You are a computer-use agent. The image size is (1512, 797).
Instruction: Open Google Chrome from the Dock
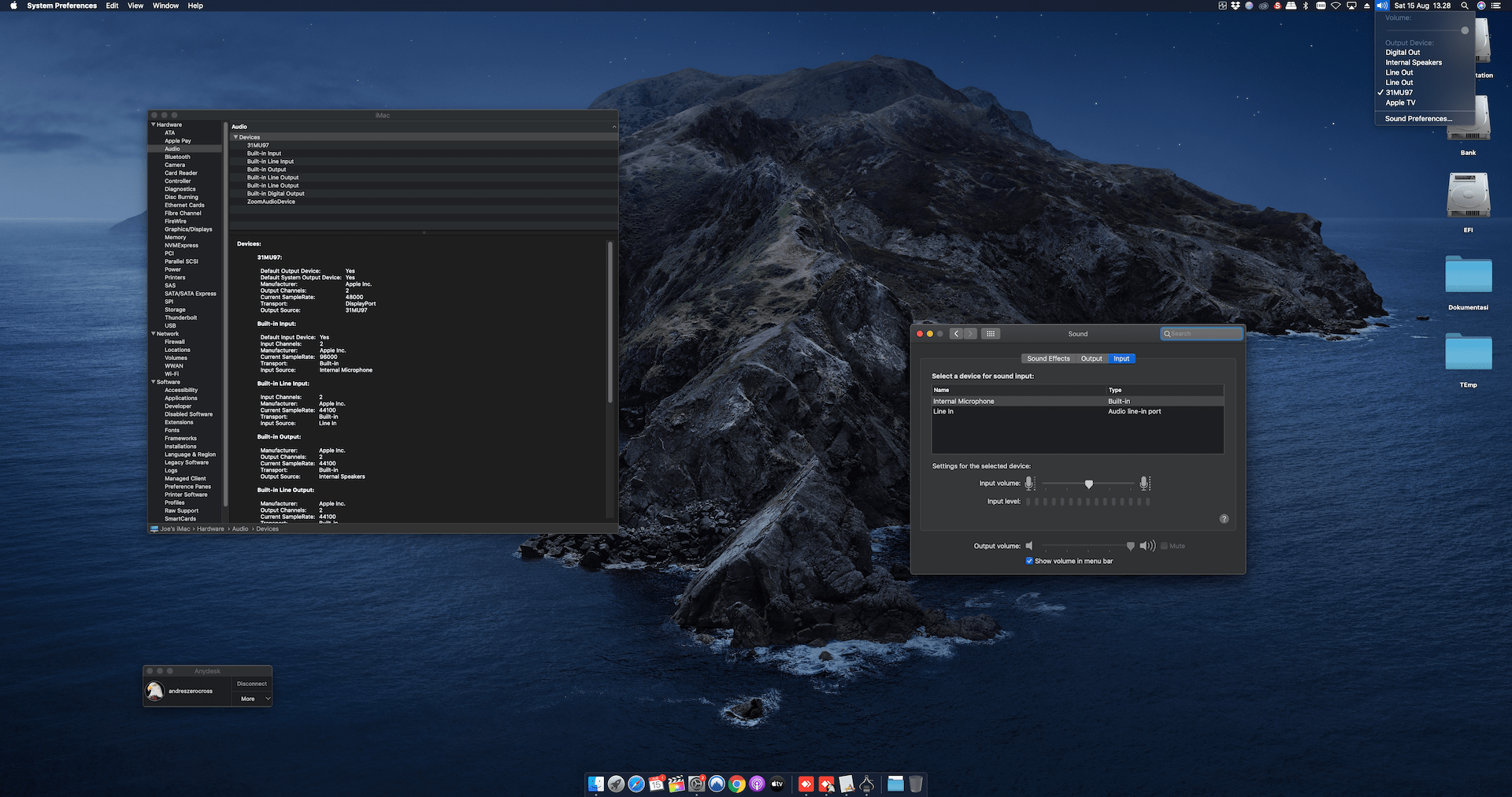[736, 784]
